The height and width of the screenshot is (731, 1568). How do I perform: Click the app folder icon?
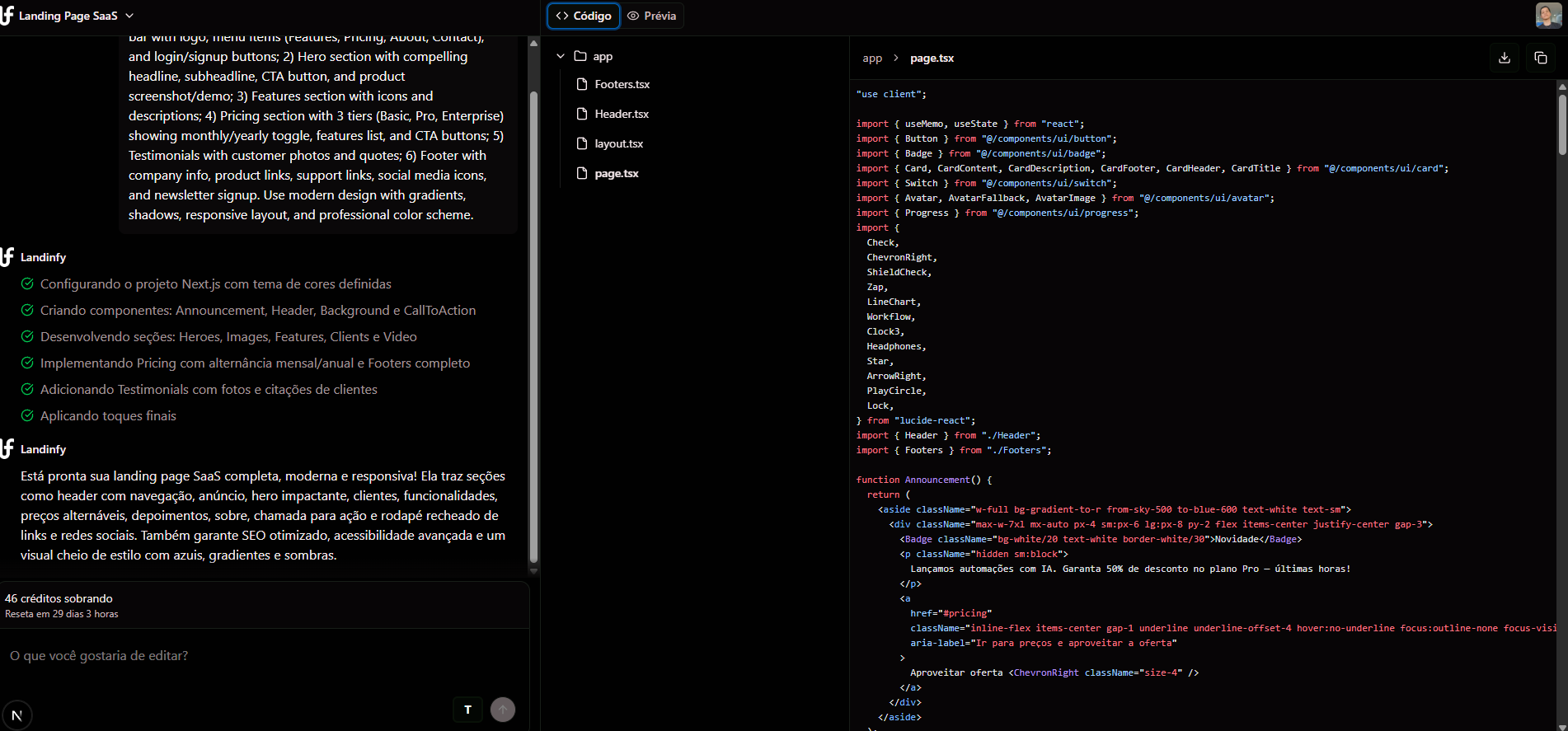(x=580, y=56)
